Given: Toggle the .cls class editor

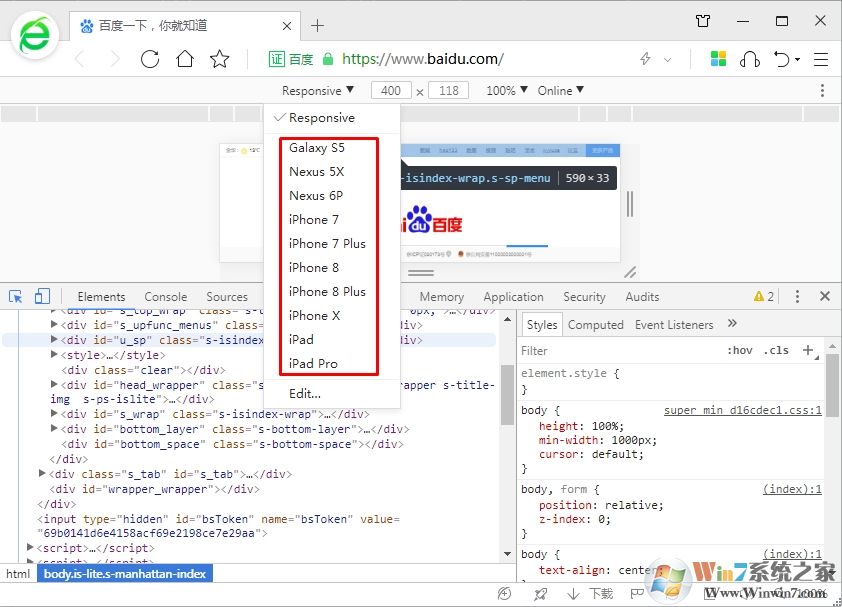Looking at the screenshot, I should coord(776,350).
